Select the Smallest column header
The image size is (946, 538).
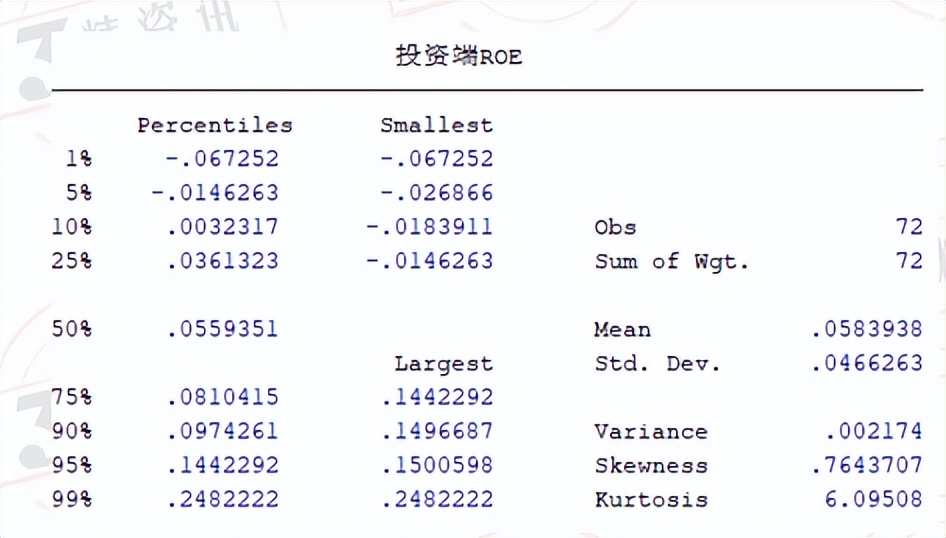tap(436, 125)
